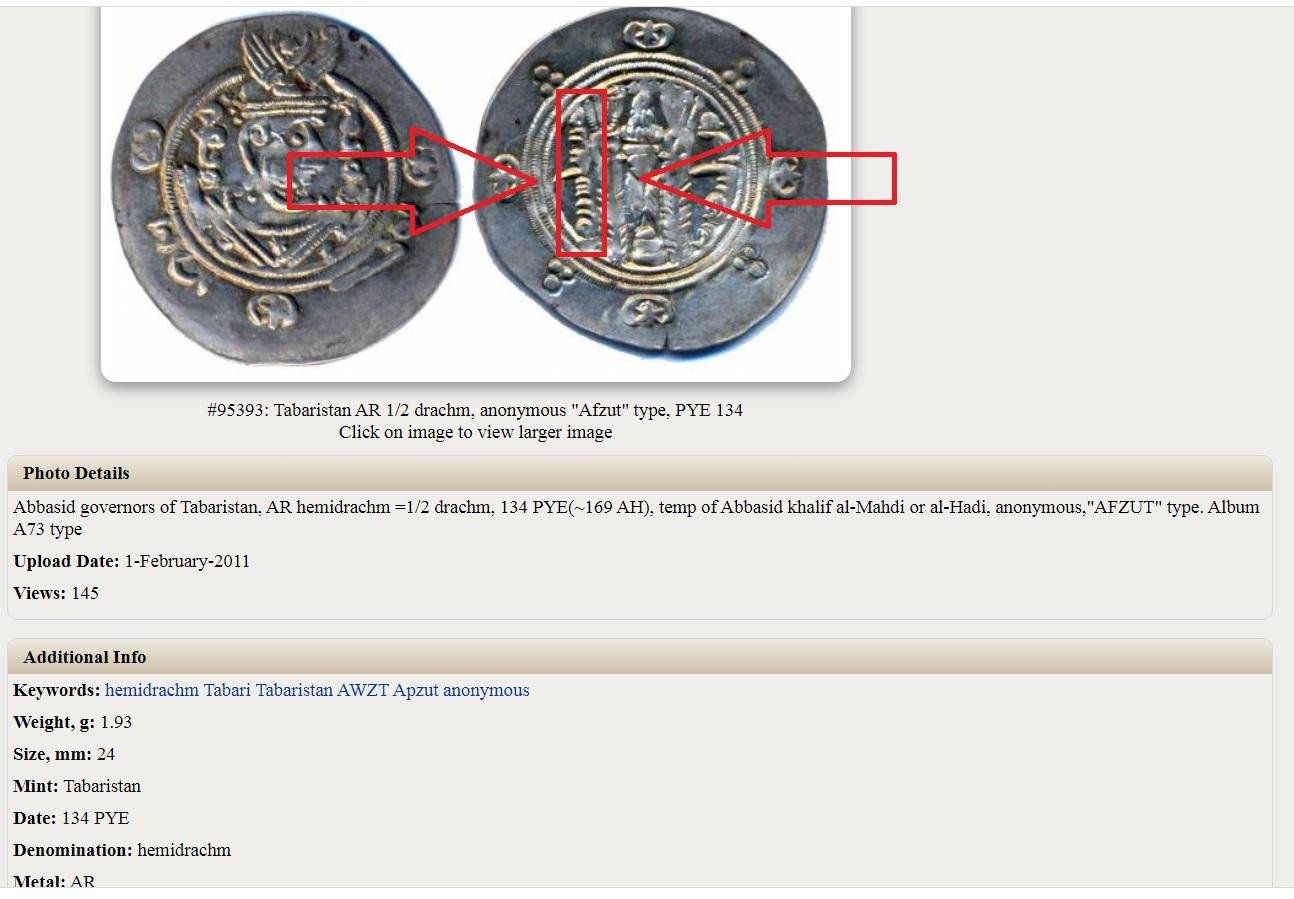The width and height of the screenshot is (1294, 899).
Task: Open the anonymous keyword link
Action: coord(486,690)
